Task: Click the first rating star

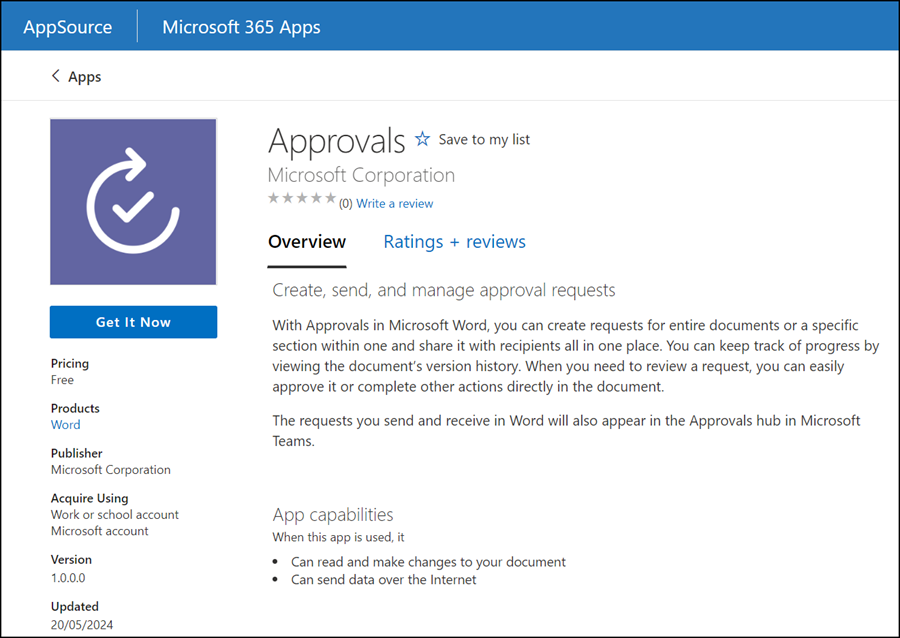Action: click(273, 198)
